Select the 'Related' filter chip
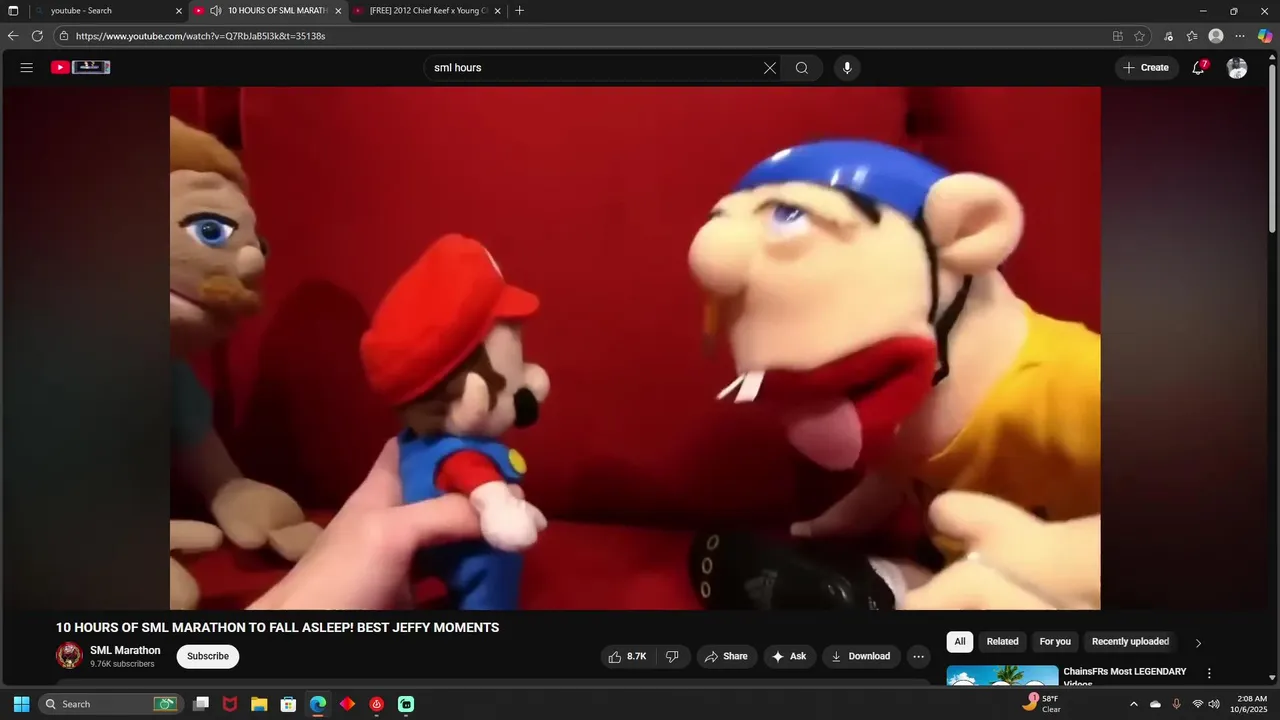 coord(1002,642)
